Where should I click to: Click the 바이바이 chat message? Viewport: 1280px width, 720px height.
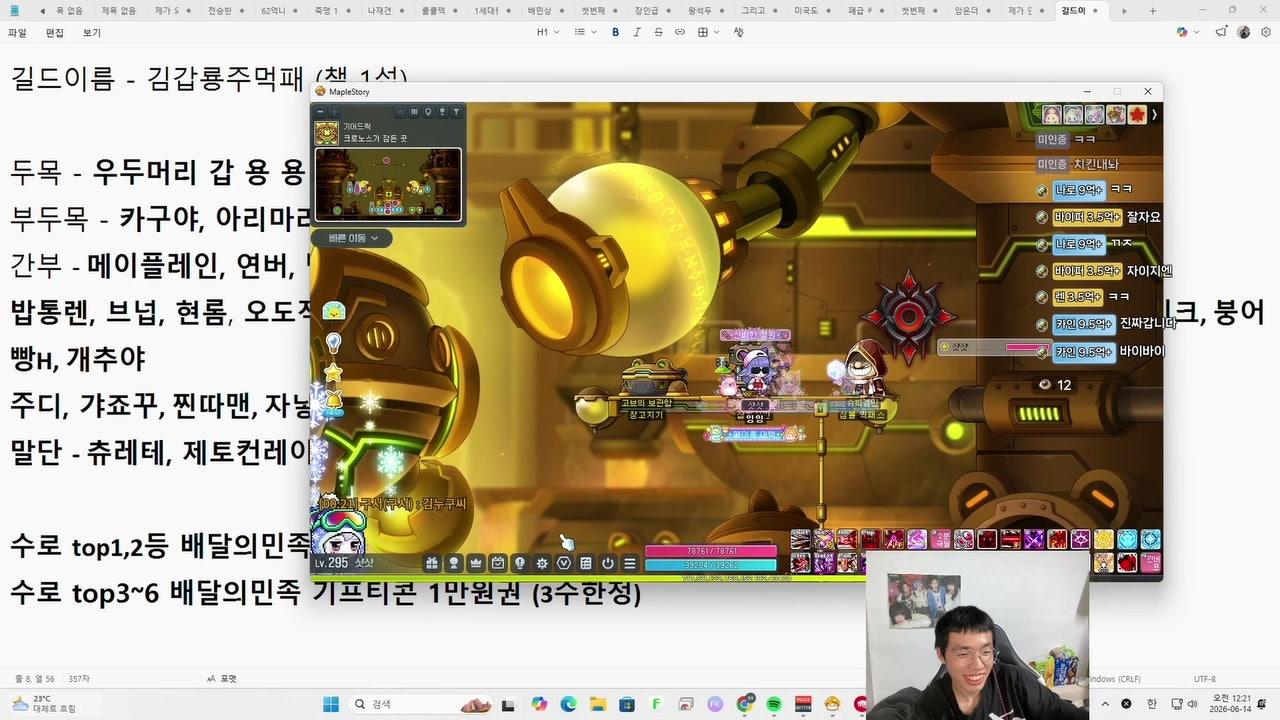click(x=1142, y=351)
